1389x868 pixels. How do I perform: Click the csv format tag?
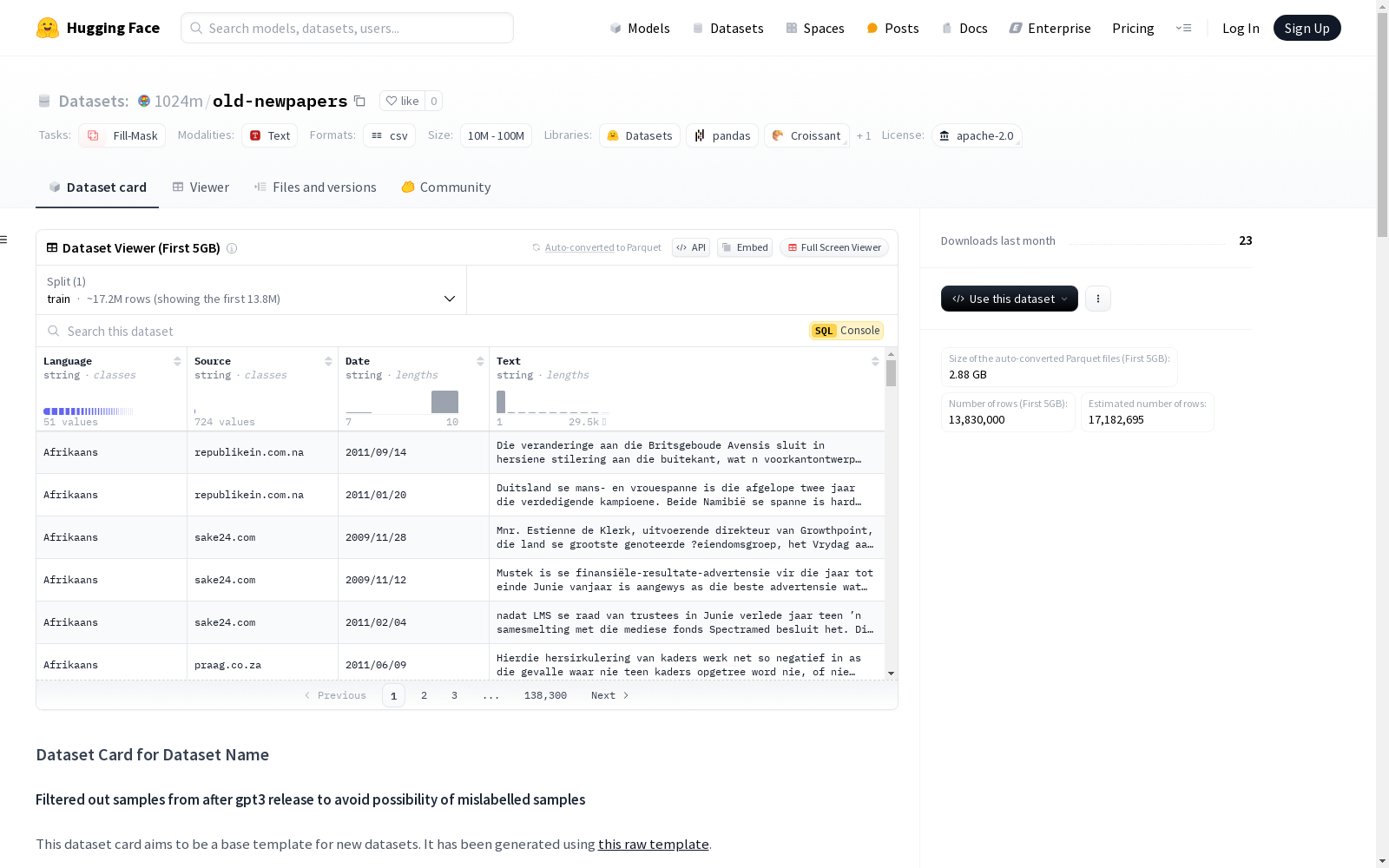(x=389, y=135)
